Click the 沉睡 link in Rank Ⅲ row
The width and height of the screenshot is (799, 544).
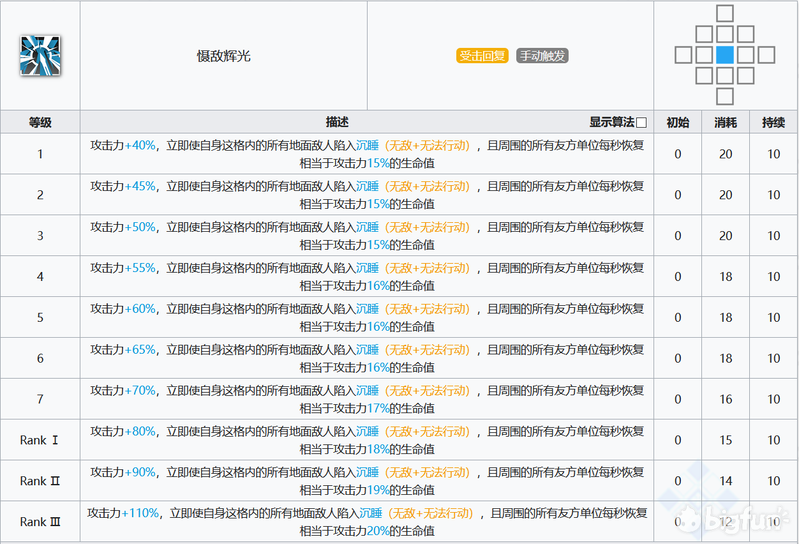coord(370,513)
